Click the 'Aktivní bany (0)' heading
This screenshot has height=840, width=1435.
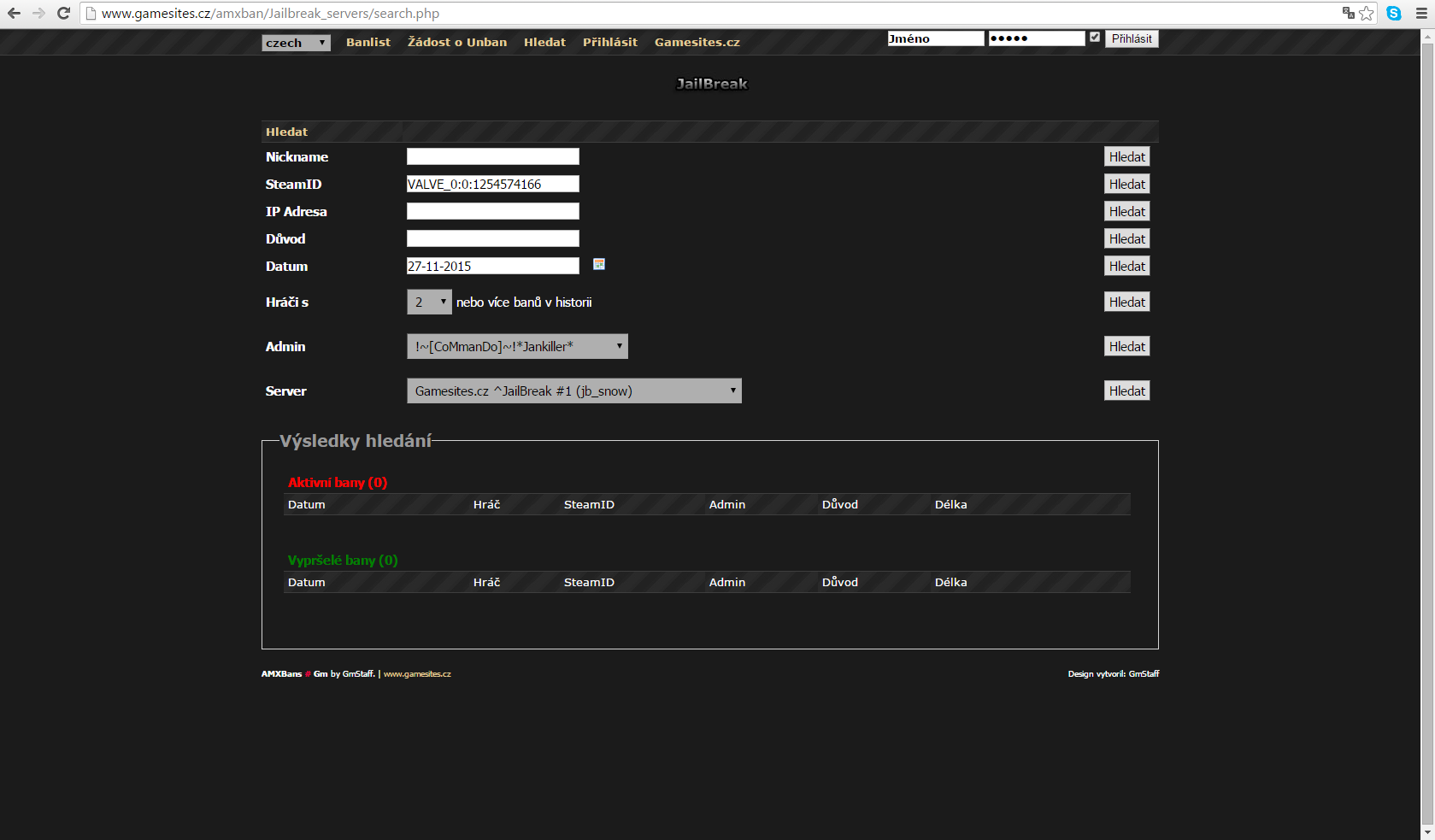338,483
